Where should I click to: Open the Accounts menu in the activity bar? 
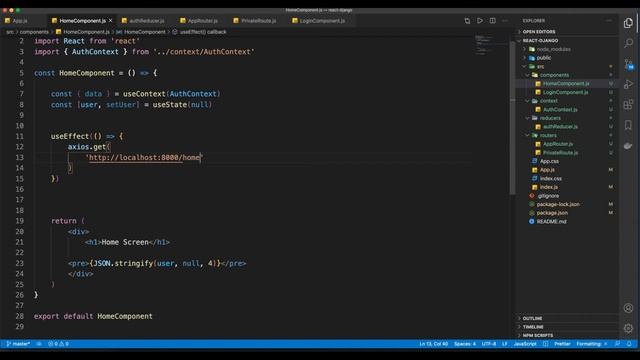tap(628, 308)
